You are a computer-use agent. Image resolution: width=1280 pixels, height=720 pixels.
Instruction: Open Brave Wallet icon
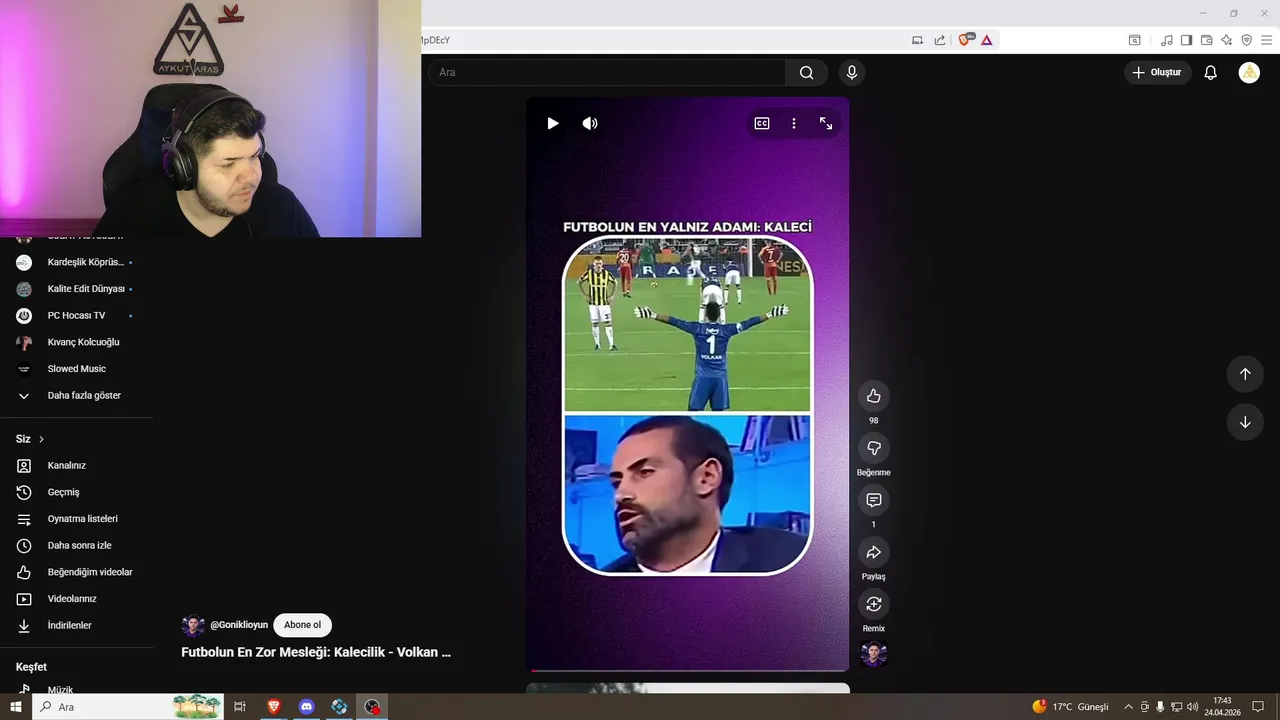pos(1206,40)
